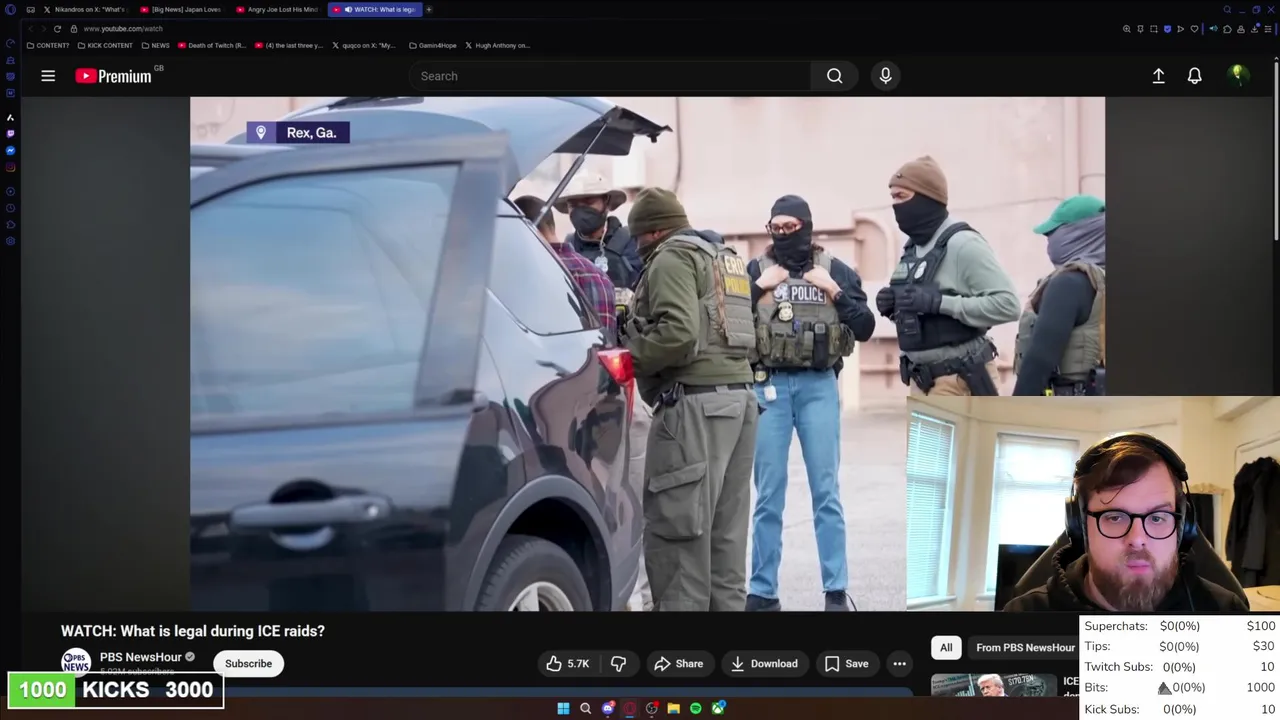Screen dimensions: 1280x720
Task: Open Death of Twitch bookmark
Action: [210, 45]
